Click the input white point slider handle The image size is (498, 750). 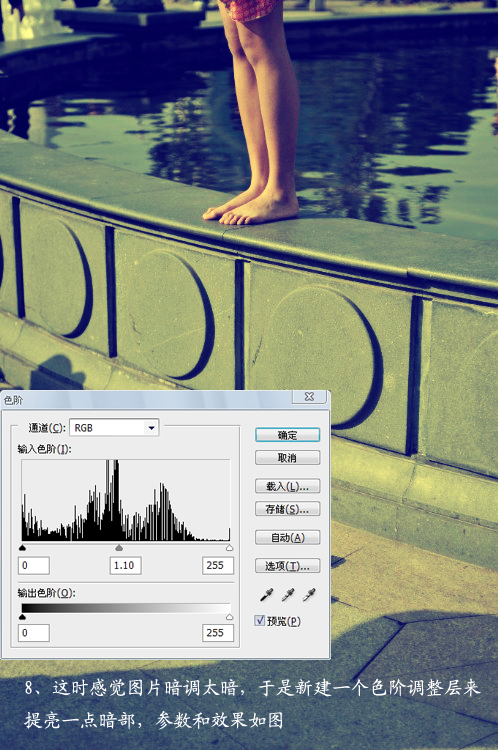click(x=230, y=548)
